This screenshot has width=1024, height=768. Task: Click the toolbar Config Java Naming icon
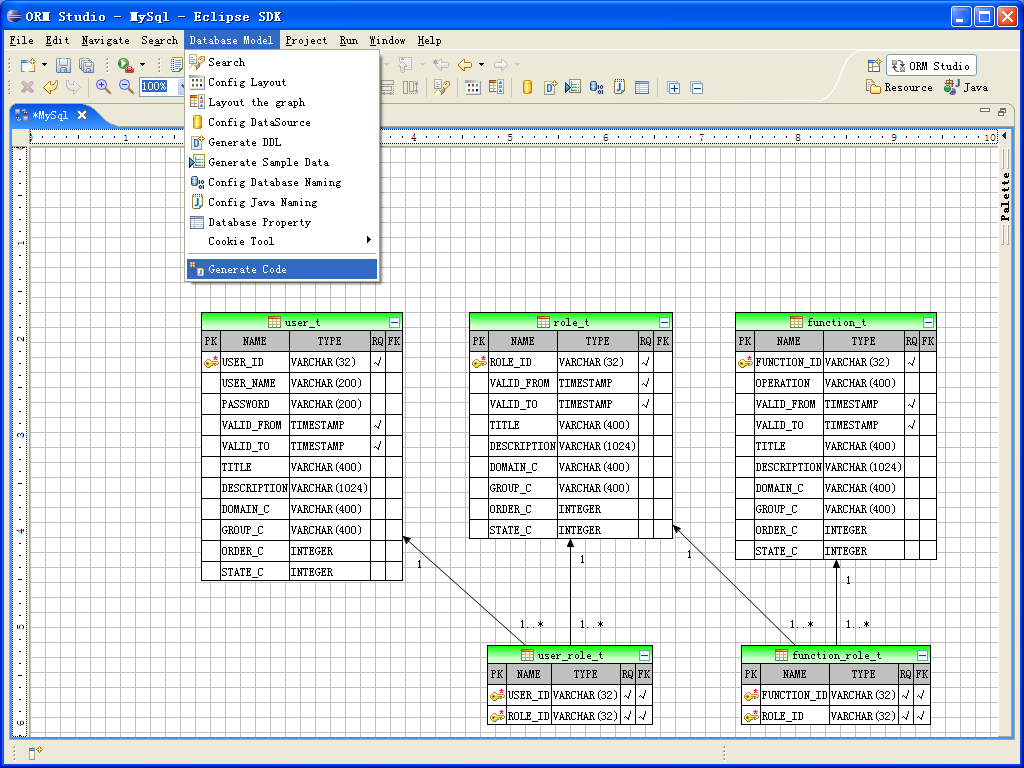pyautogui.click(x=619, y=87)
